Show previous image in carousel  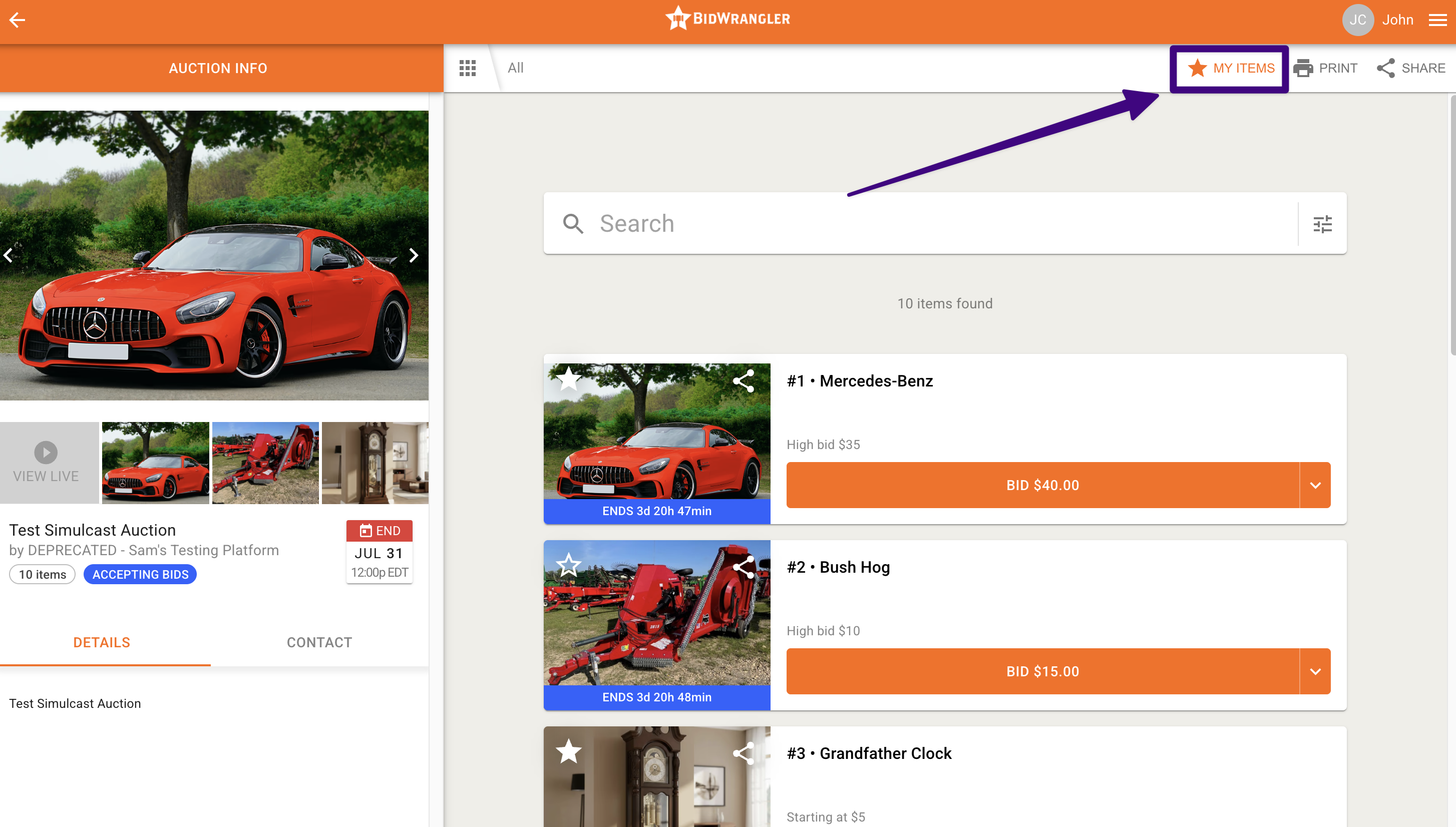(8, 256)
